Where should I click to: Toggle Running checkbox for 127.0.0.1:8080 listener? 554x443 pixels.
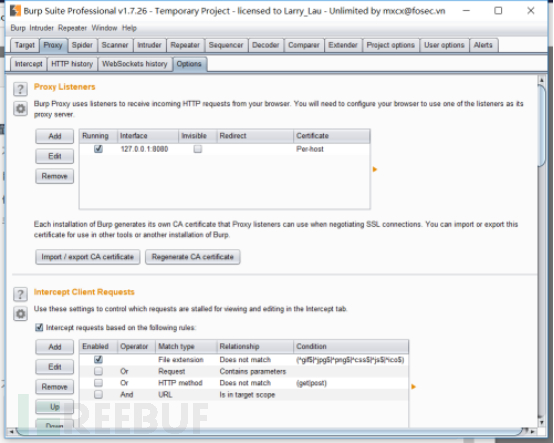98,149
